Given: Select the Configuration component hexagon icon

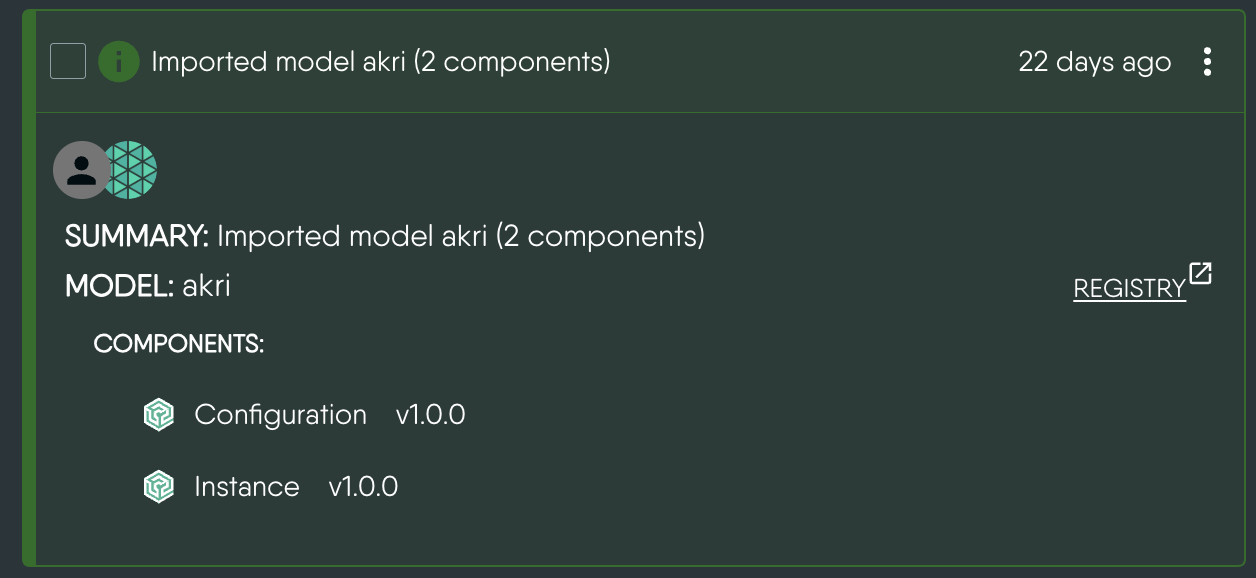Looking at the screenshot, I should [159, 413].
